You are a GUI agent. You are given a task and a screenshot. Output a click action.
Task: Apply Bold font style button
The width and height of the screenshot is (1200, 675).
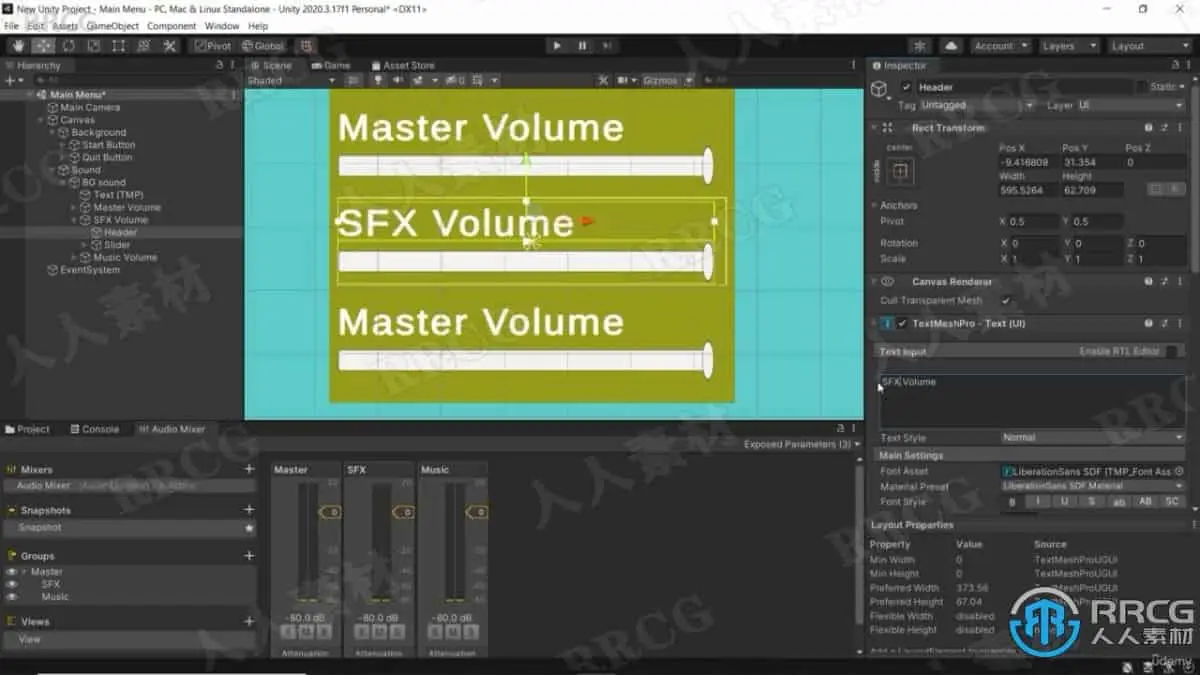click(x=1012, y=501)
